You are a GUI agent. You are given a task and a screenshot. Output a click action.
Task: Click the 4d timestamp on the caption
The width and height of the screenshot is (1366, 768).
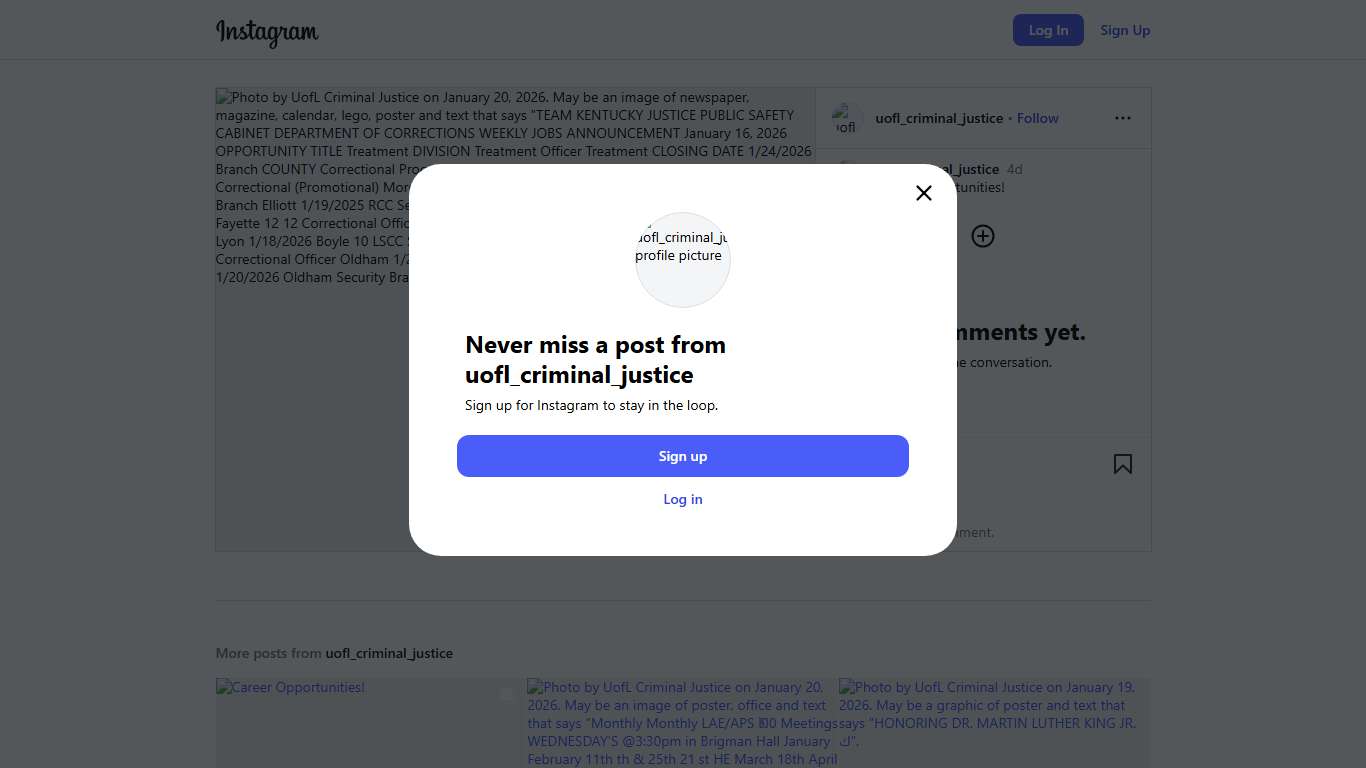tap(1014, 169)
